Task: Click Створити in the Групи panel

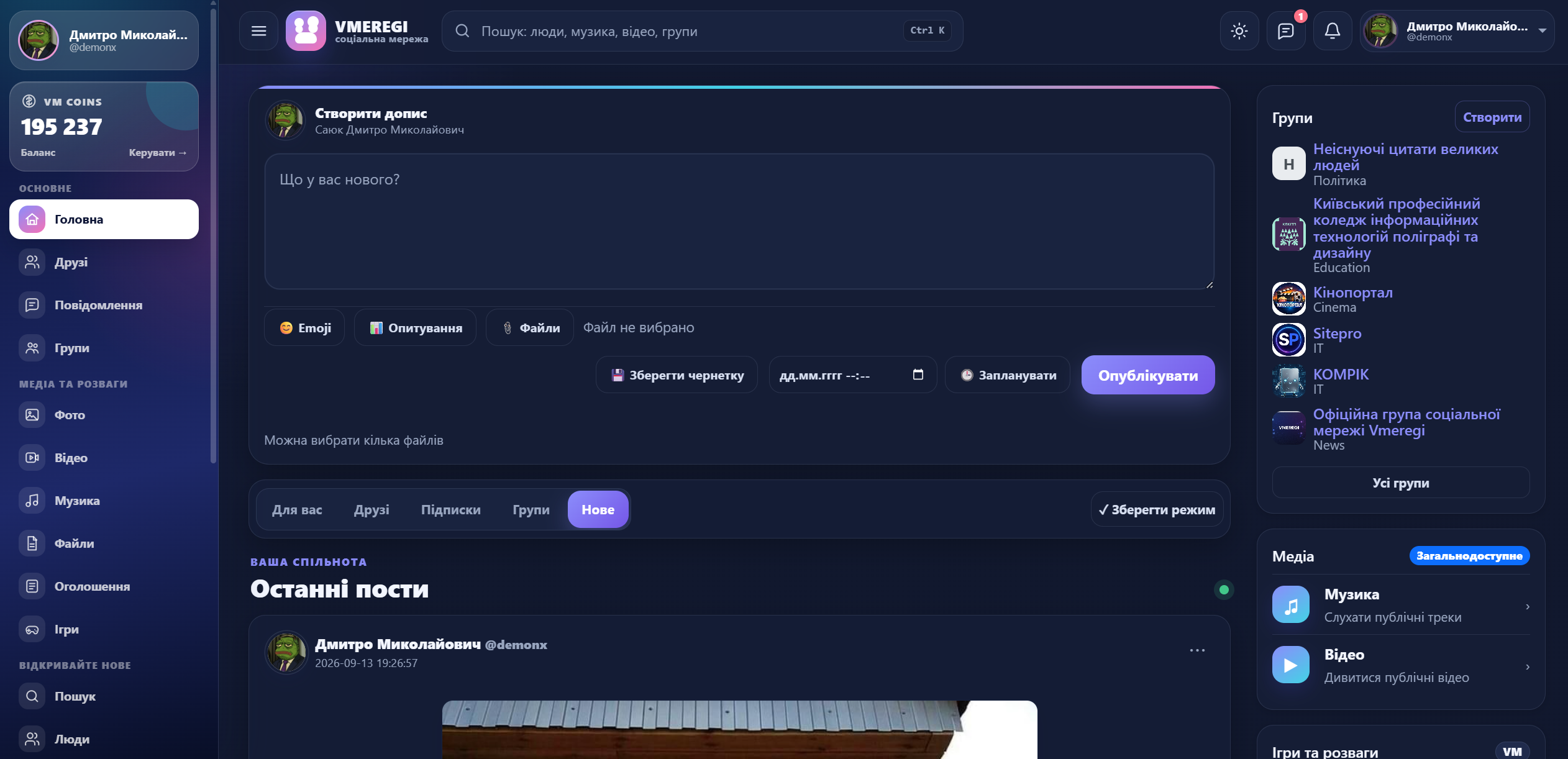Action: pos(1492,117)
